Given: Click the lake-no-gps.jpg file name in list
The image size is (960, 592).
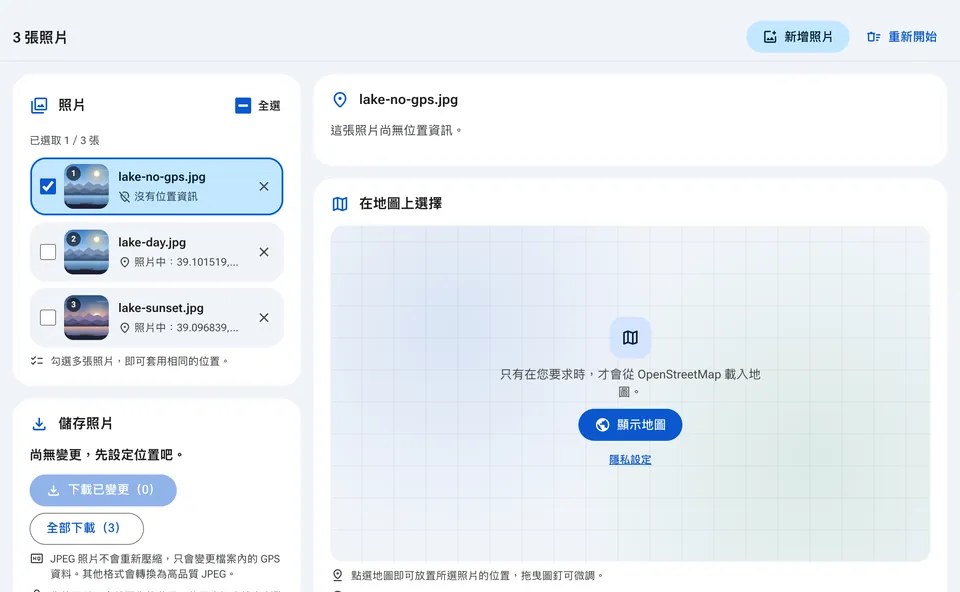Looking at the screenshot, I should pyautogui.click(x=162, y=177).
